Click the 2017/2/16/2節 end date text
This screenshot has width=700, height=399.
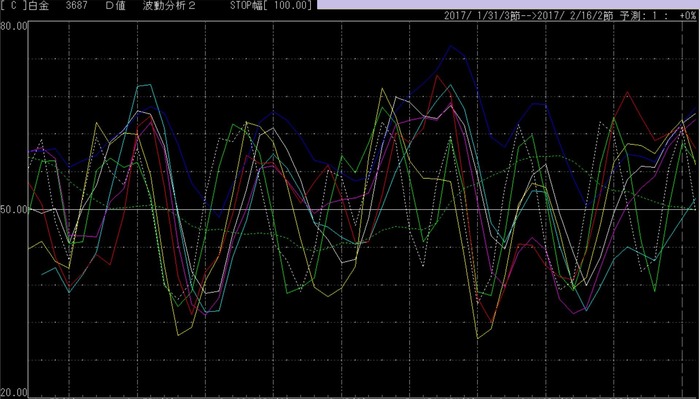point(575,16)
